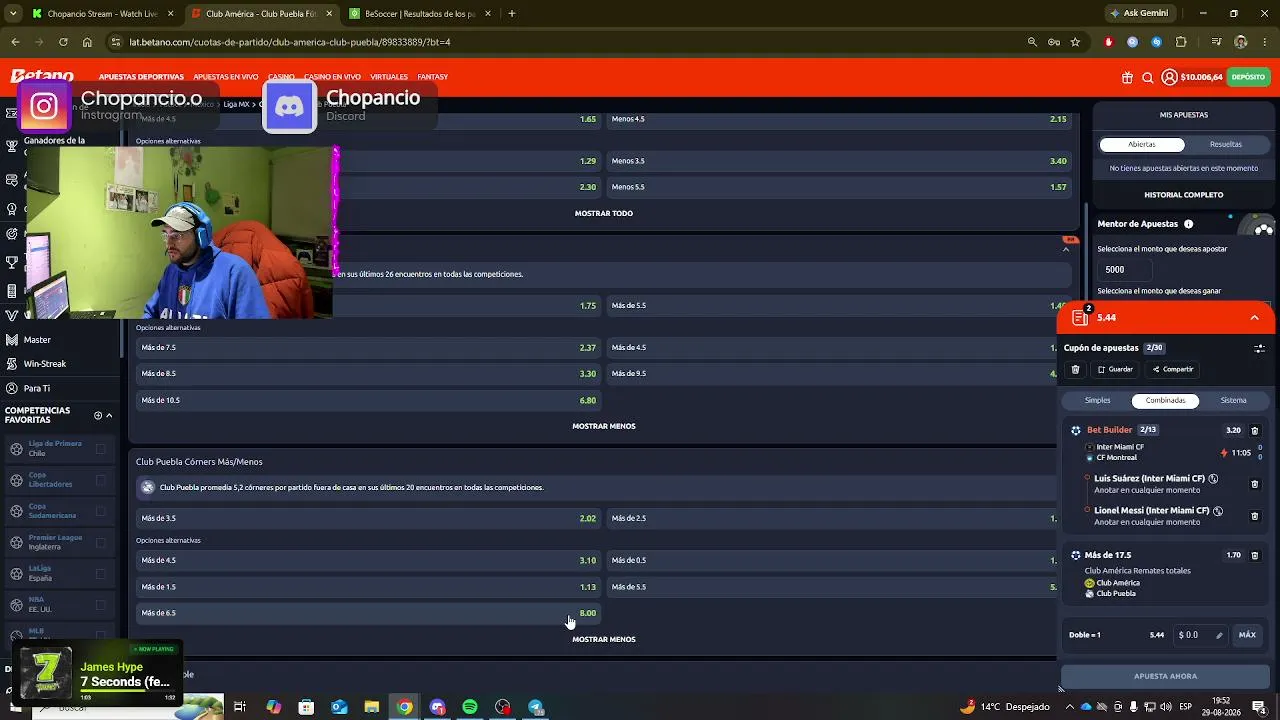1280x720 pixels.
Task: Click the pencil edit icon in stake field
Action: [x=1219, y=635]
